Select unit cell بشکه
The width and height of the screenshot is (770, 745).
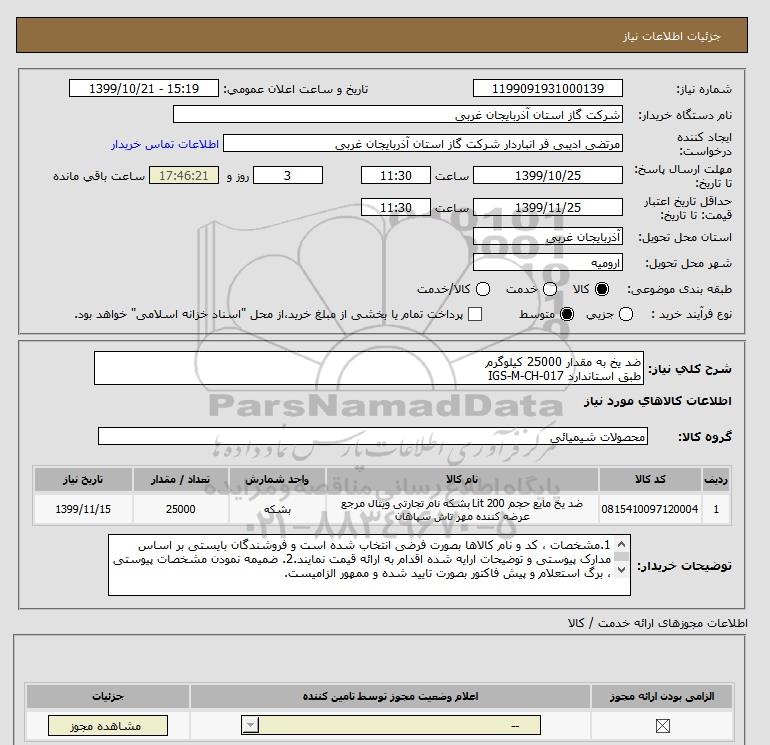tap(277, 509)
